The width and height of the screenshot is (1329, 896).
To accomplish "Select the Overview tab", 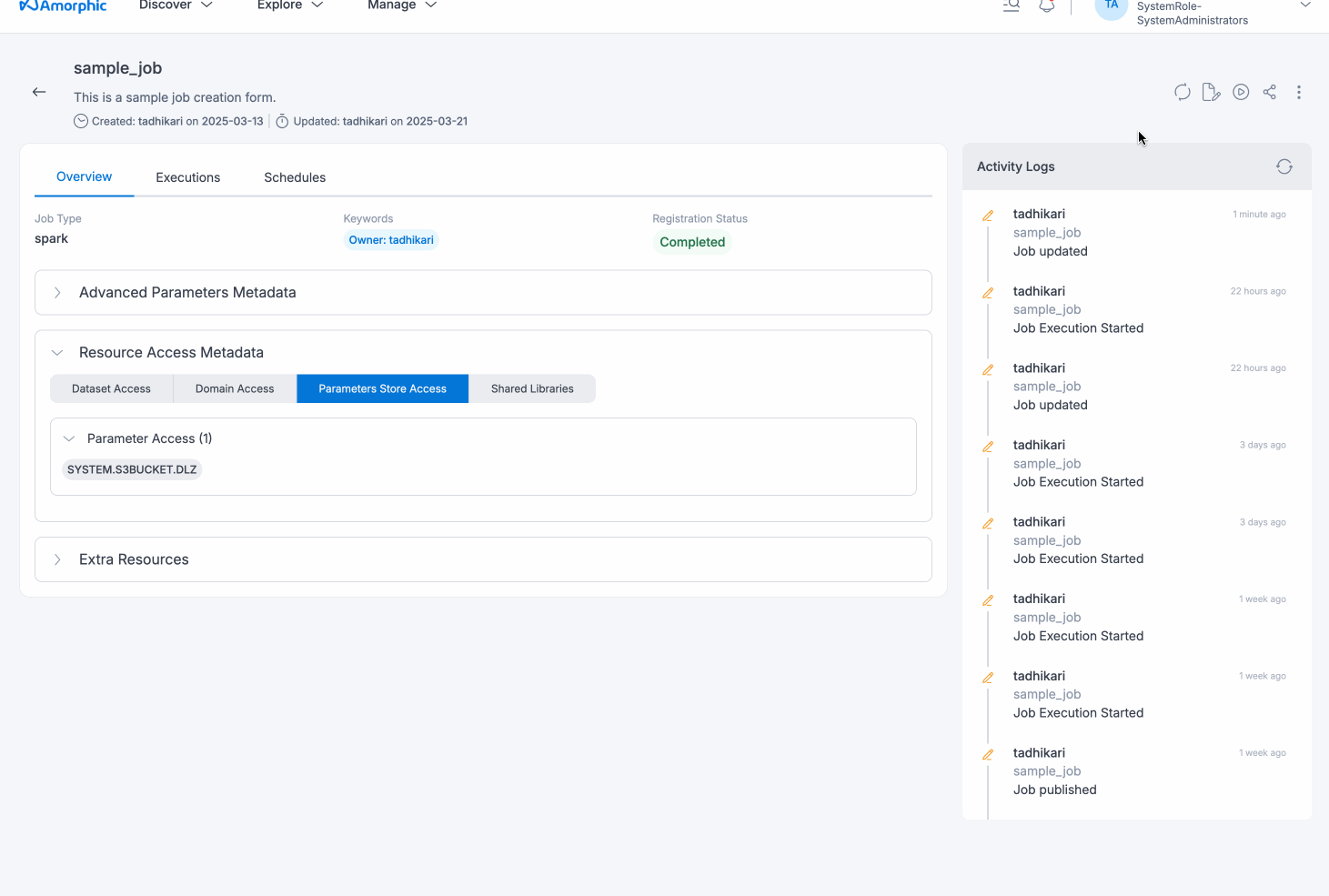I will 84,176.
